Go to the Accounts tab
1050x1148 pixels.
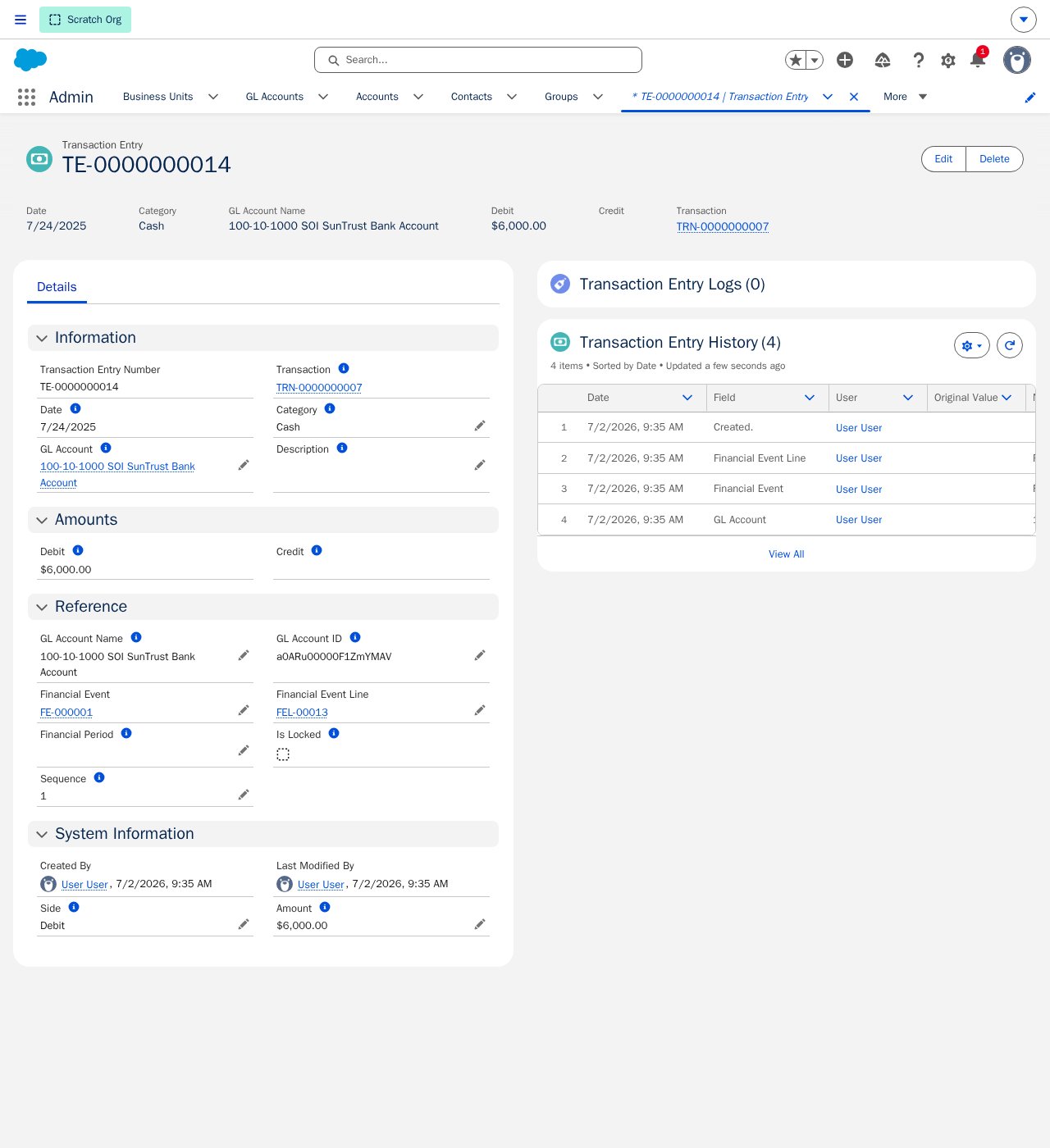(x=377, y=97)
